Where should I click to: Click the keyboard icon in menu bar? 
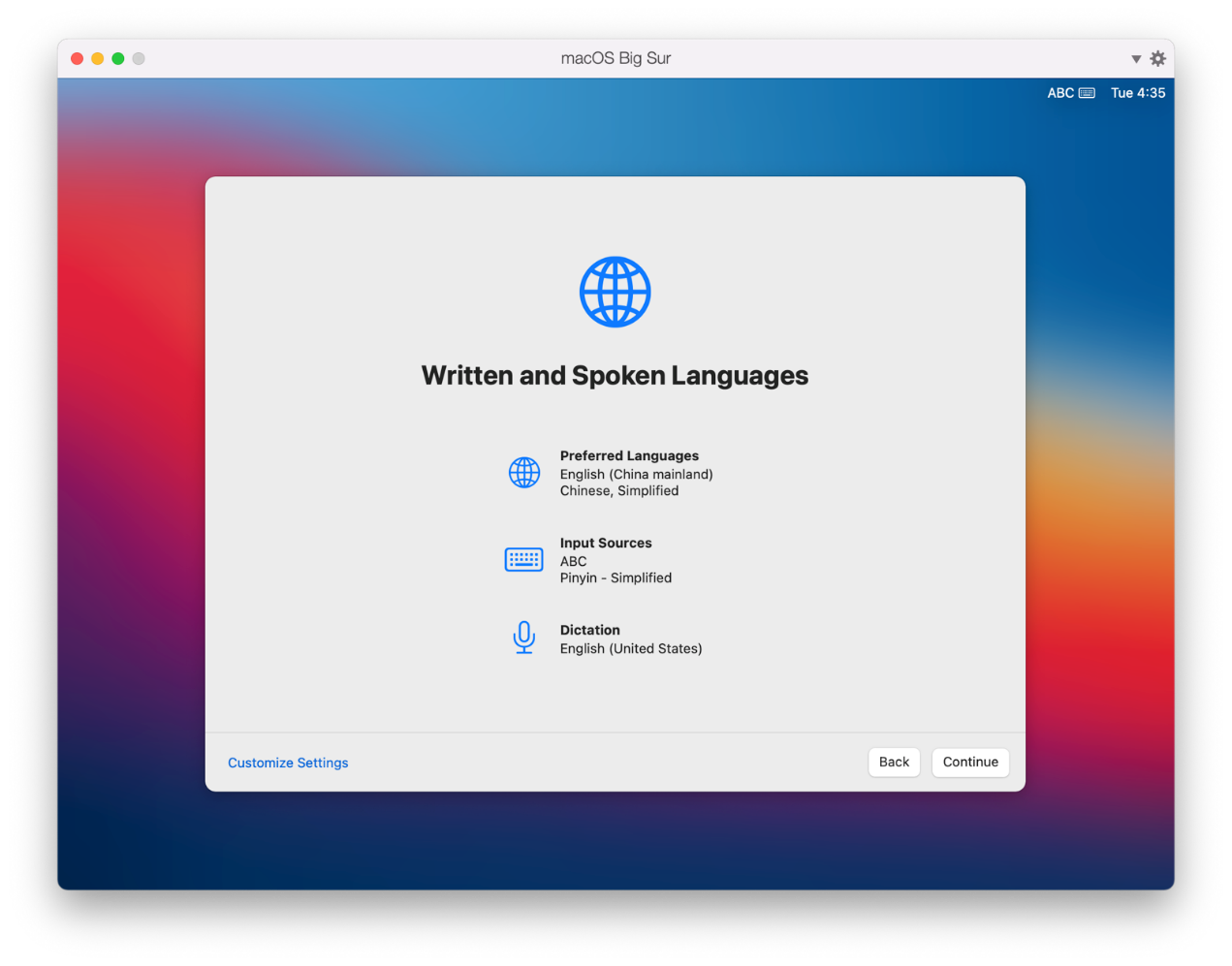[x=1087, y=93]
